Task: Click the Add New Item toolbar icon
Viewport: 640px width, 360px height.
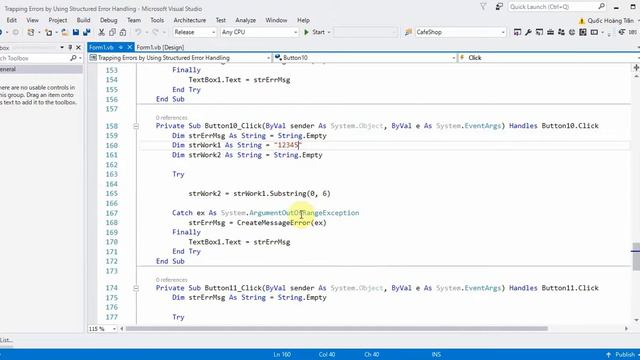Action: (49, 32)
